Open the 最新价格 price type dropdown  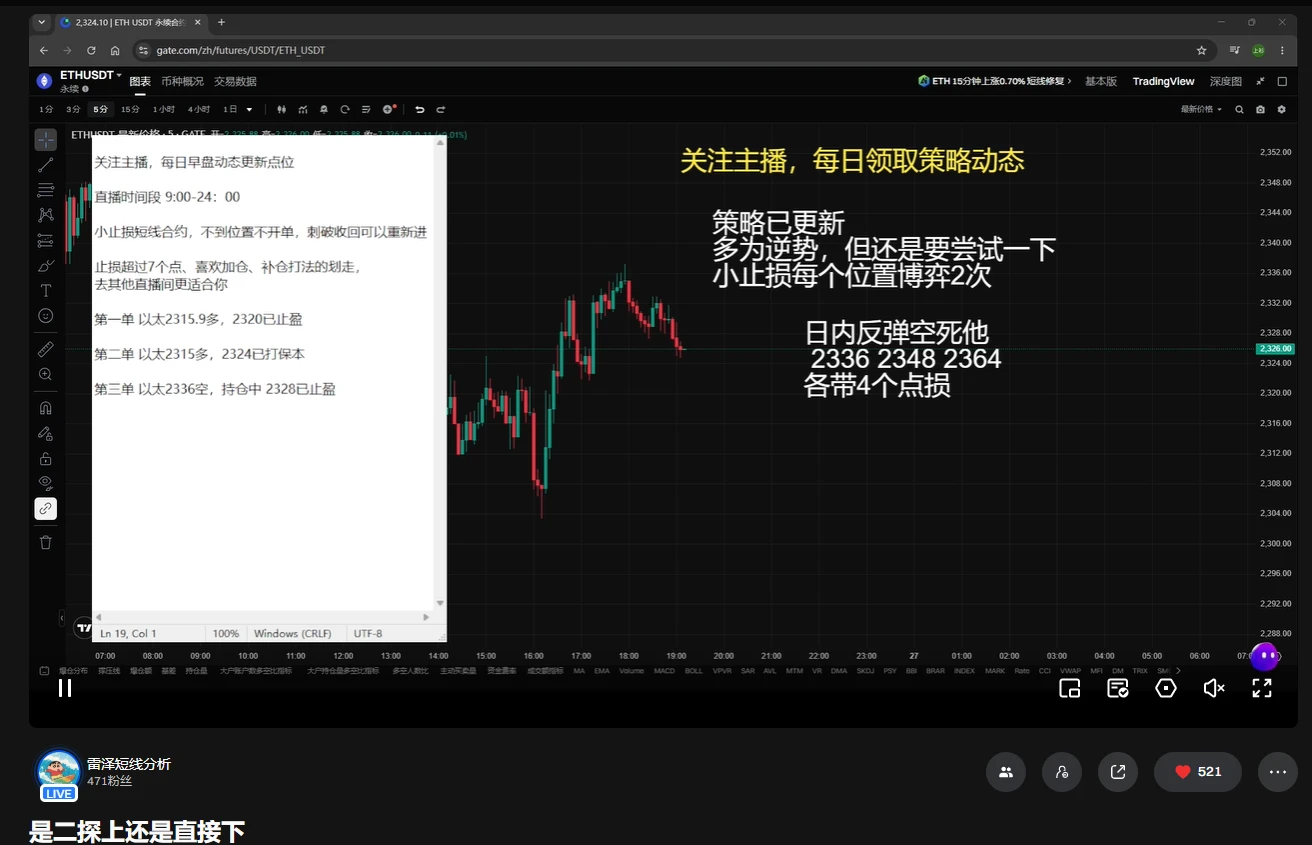pyautogui.click(x=1201, y=109)
